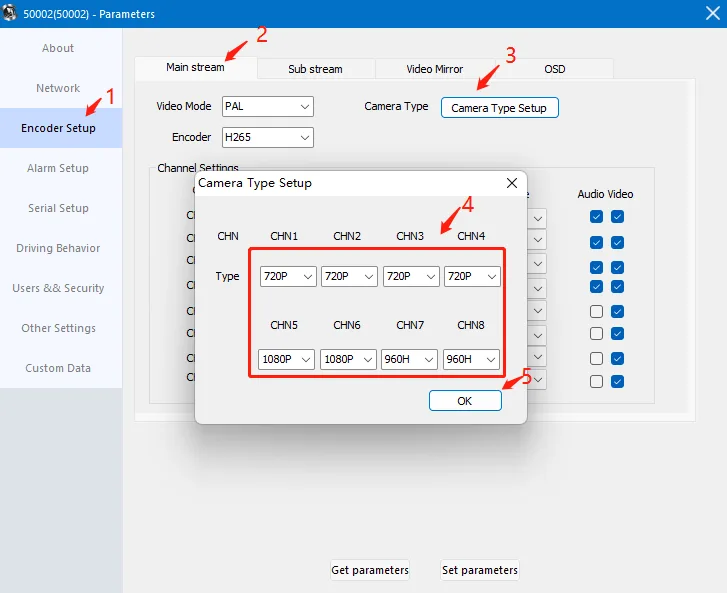Close the Camera Type Setup dialog
Screen dimensions: 727x593
click(x=511, y=183)
